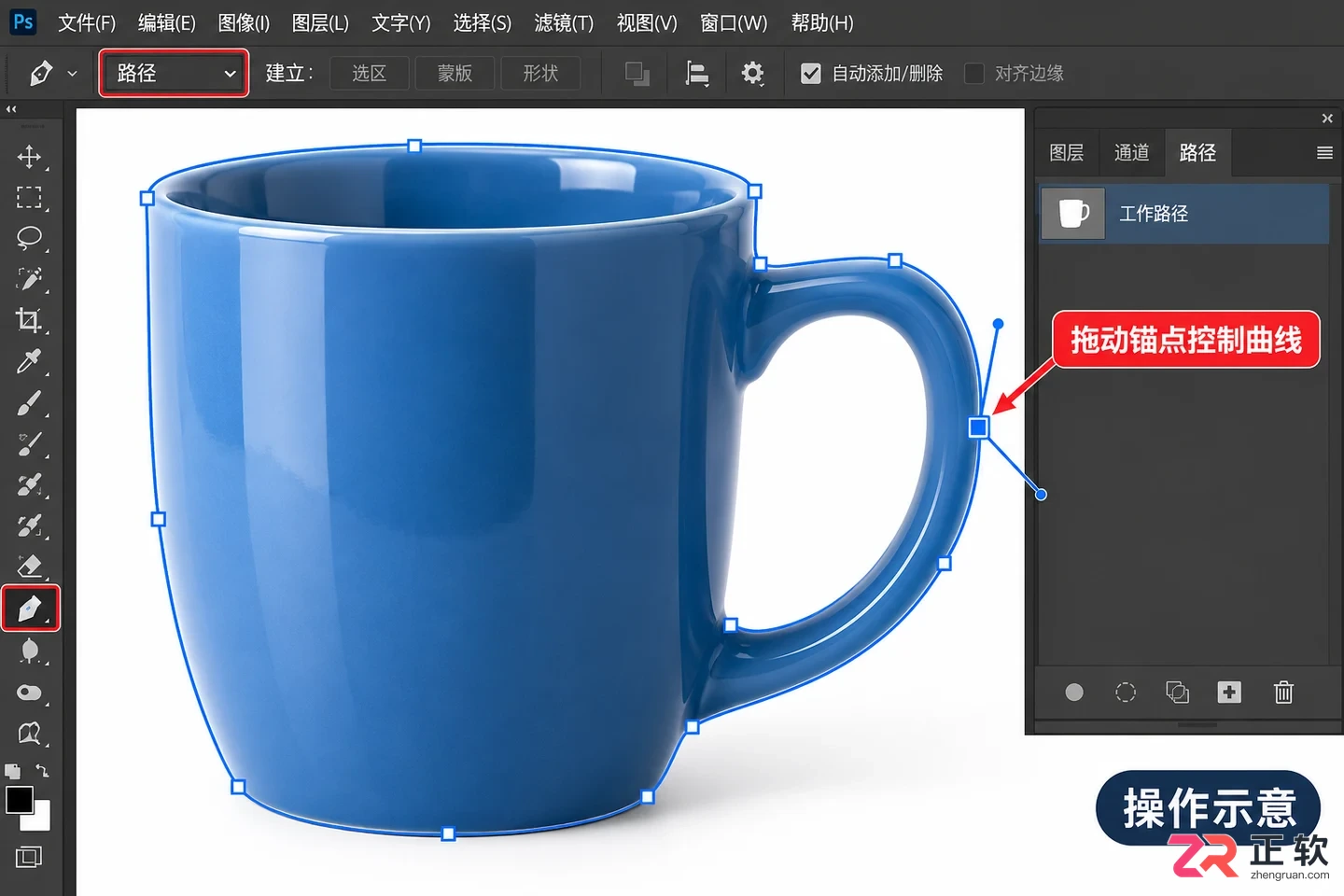Delete the current path with trash icon

(1283, 692)
